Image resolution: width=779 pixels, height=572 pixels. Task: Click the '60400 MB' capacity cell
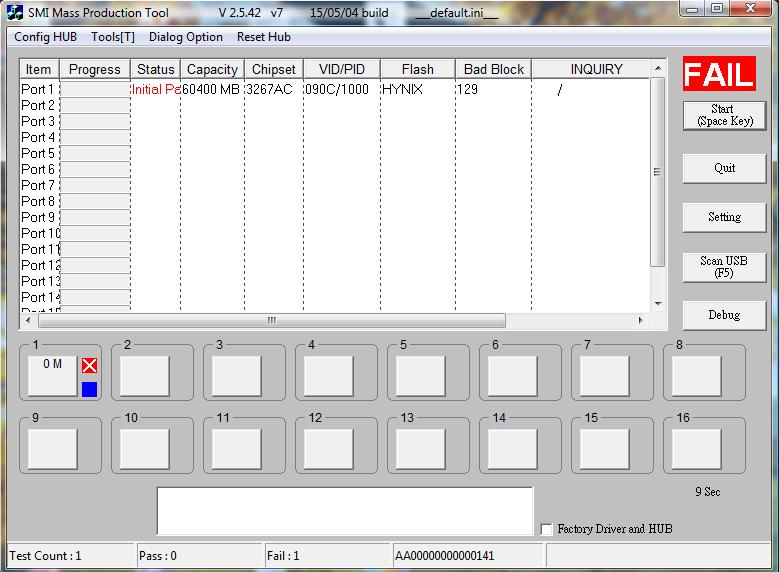pyautogui.click(x=211, y=89)
